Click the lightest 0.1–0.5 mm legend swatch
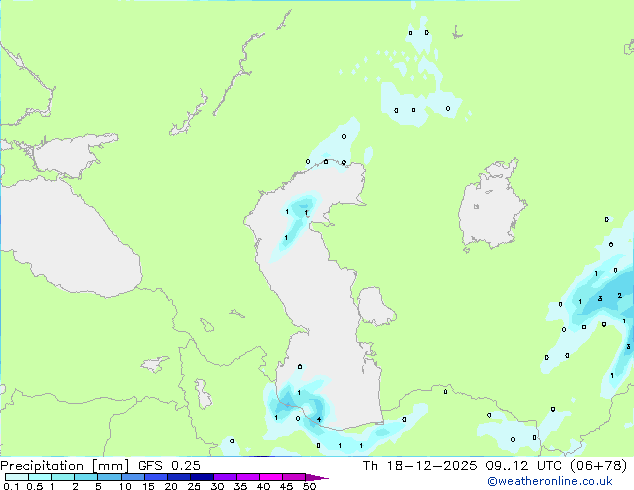 pyautogui.click(x=17, y=477)
